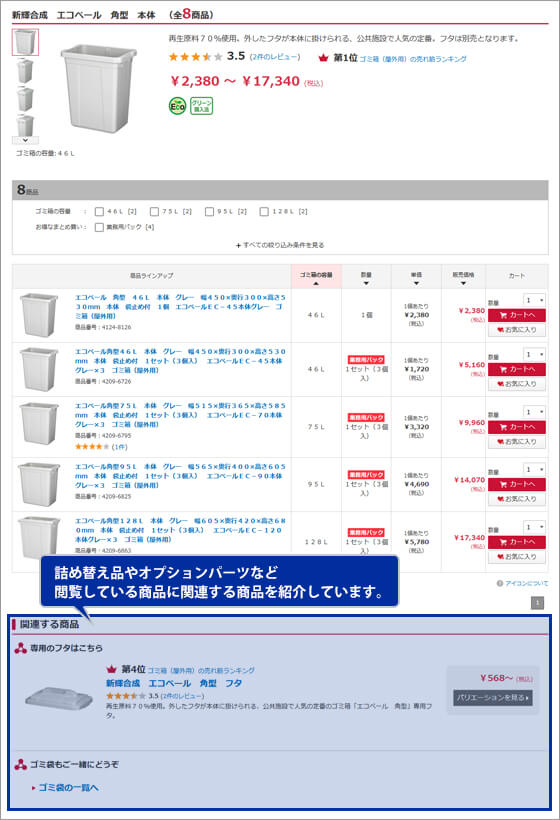The height and width of the screenshot is (820, 560).
Task: Check the 46L capacity filter
Action: point(99,211)
